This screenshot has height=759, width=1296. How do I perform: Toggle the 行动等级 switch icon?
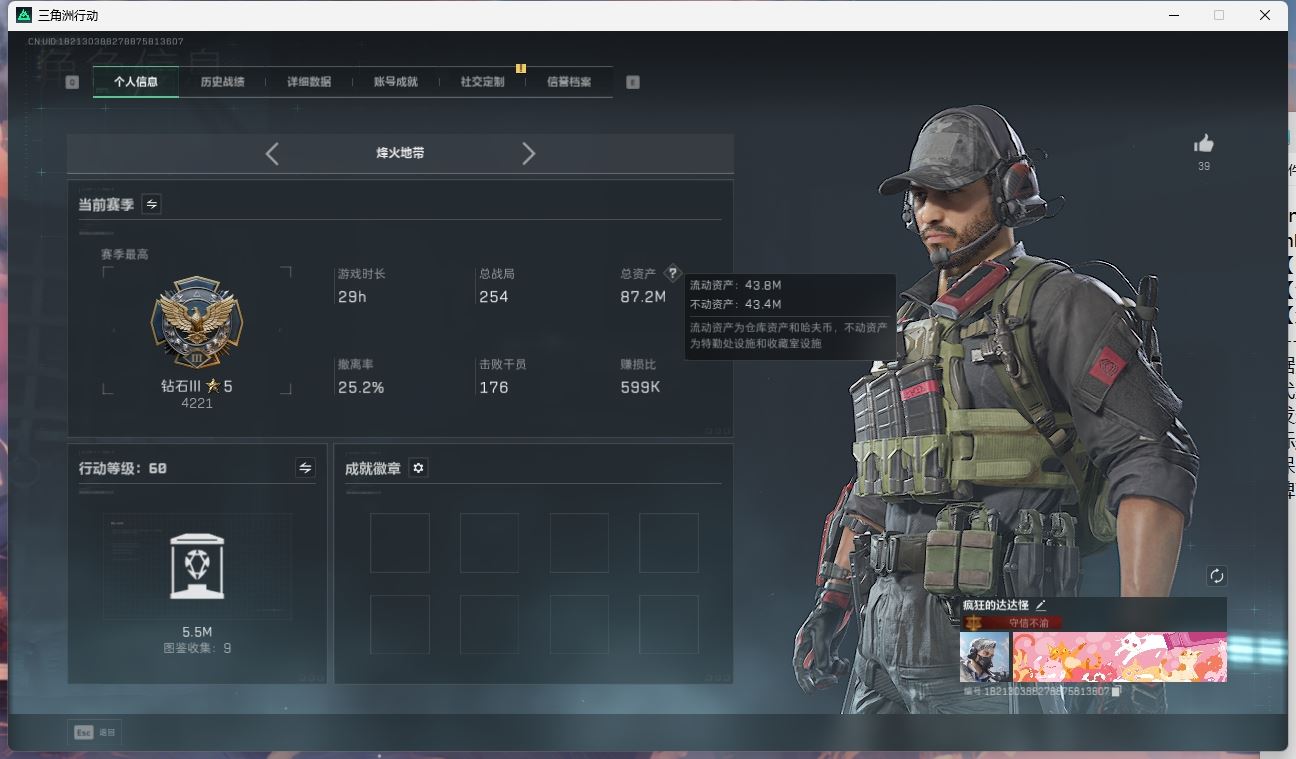(x=305, y=468)
